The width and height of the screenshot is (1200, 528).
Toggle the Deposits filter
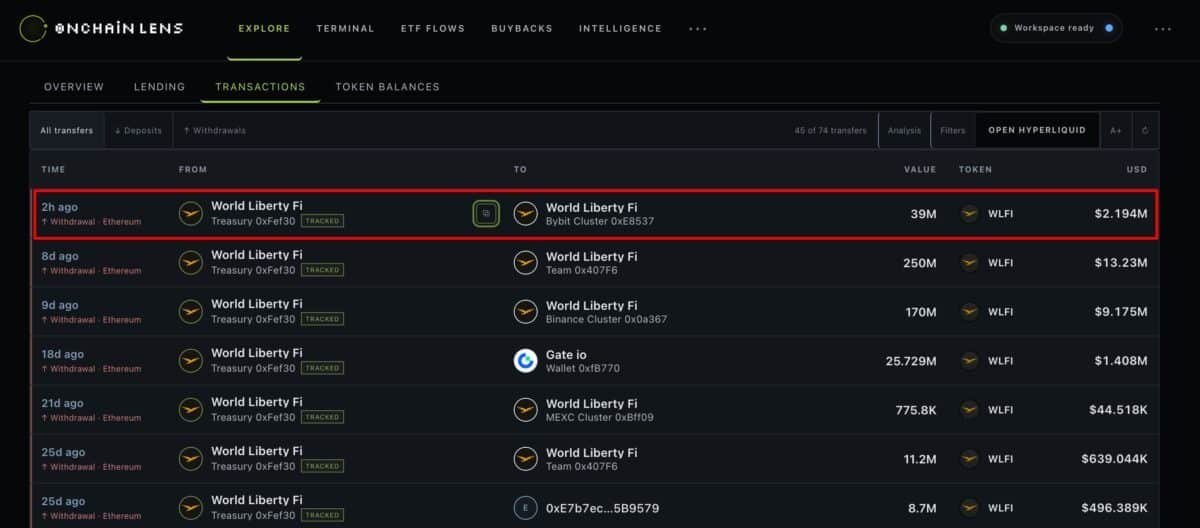tap(138, 130)
